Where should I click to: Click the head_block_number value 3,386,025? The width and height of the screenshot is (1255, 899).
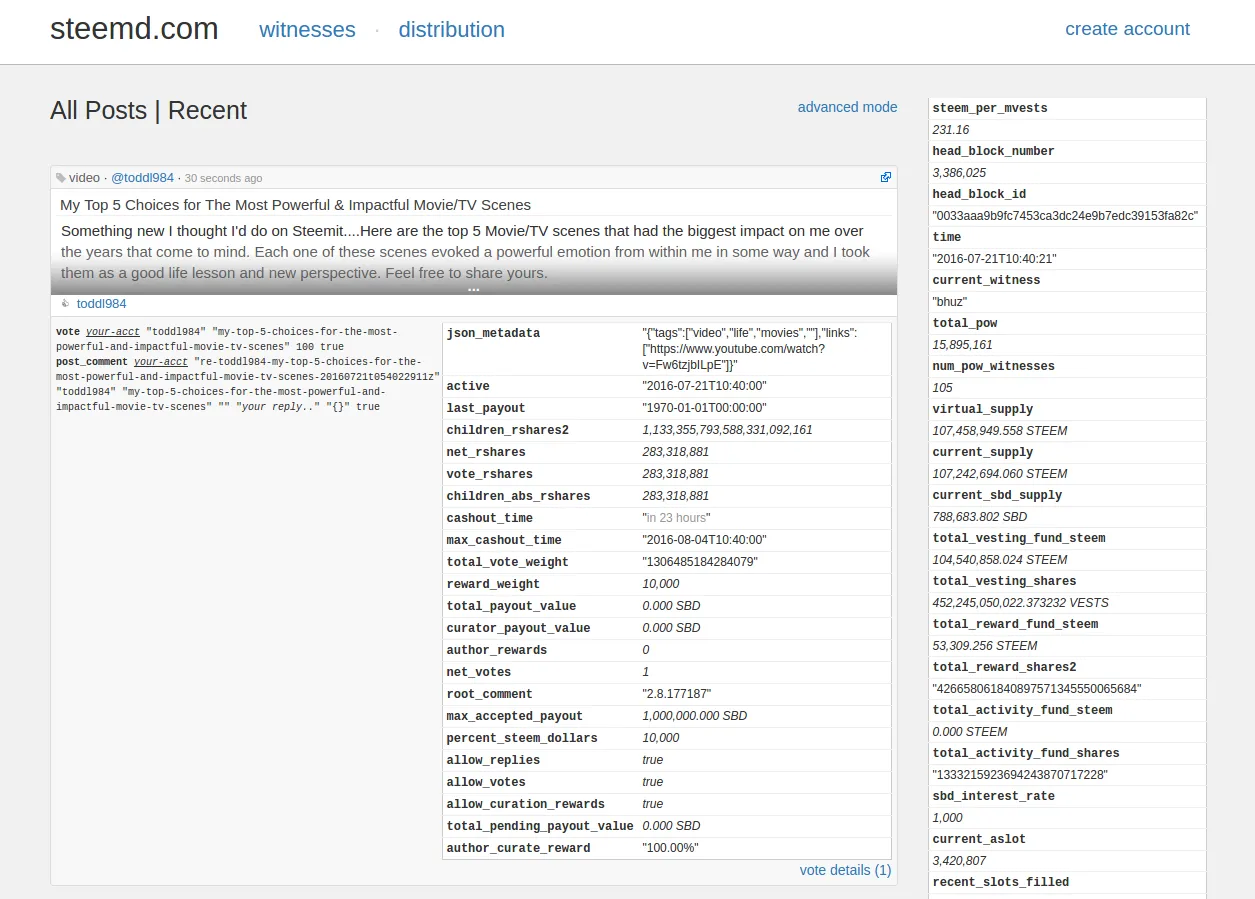959,173
